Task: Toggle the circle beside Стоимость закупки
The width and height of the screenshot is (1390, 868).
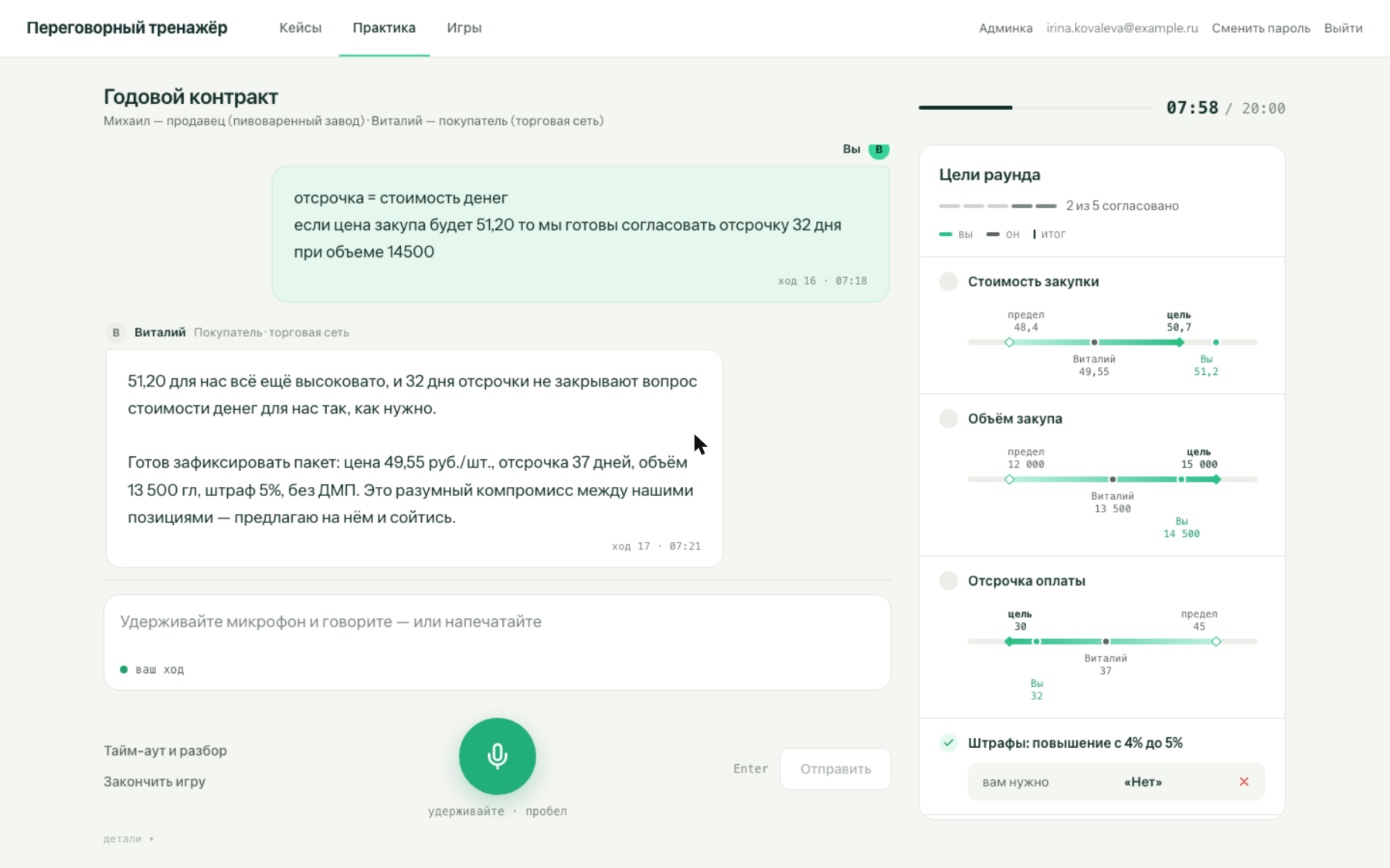Action: point(948,282)
